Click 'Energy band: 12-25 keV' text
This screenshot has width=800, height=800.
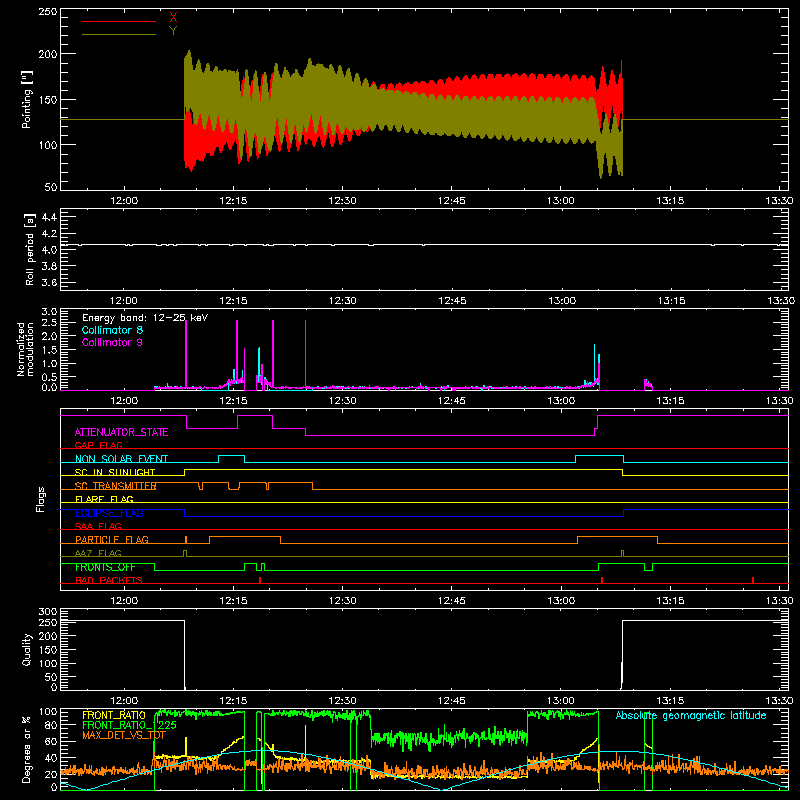(145, 318)
